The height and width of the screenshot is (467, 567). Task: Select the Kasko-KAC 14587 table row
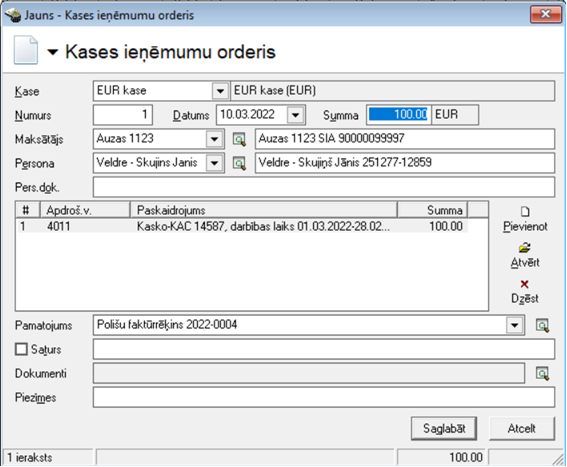pos(242,226)
